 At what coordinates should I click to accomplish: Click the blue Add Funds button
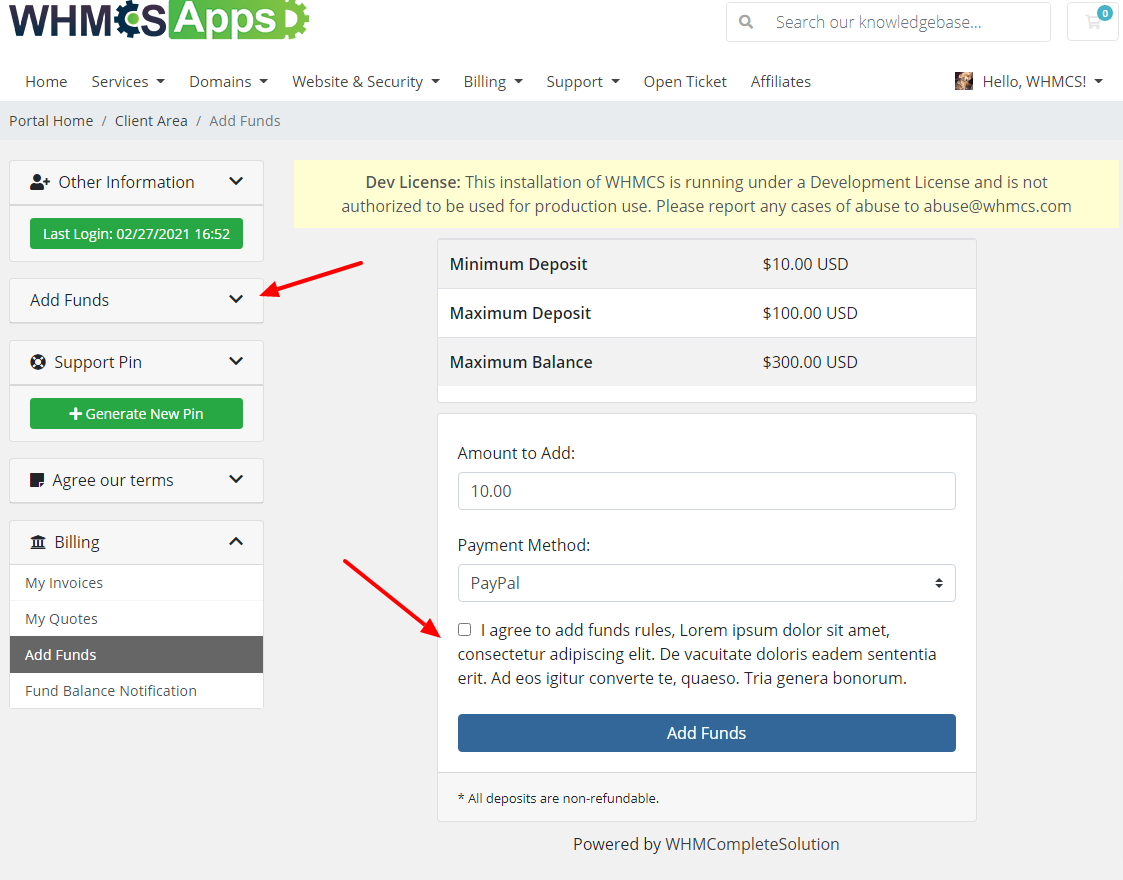(x=706, y=732)
